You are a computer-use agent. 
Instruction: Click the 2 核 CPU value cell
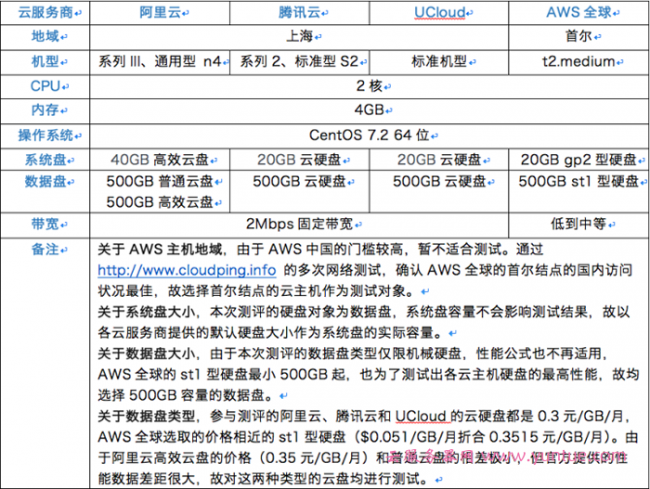pos(368,85)
